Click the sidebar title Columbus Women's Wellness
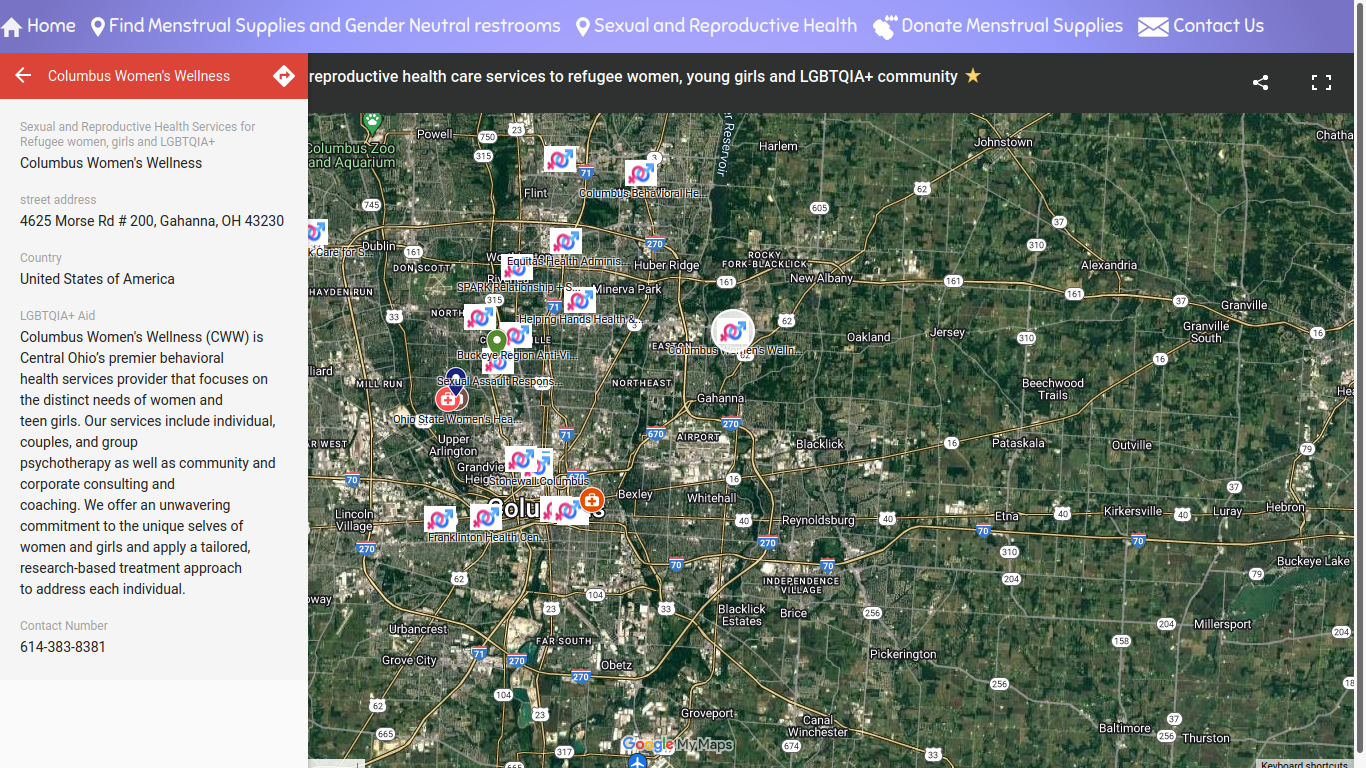Image resolution: width=1366 pixels, height=768 pixels. [x=139, y=76]
